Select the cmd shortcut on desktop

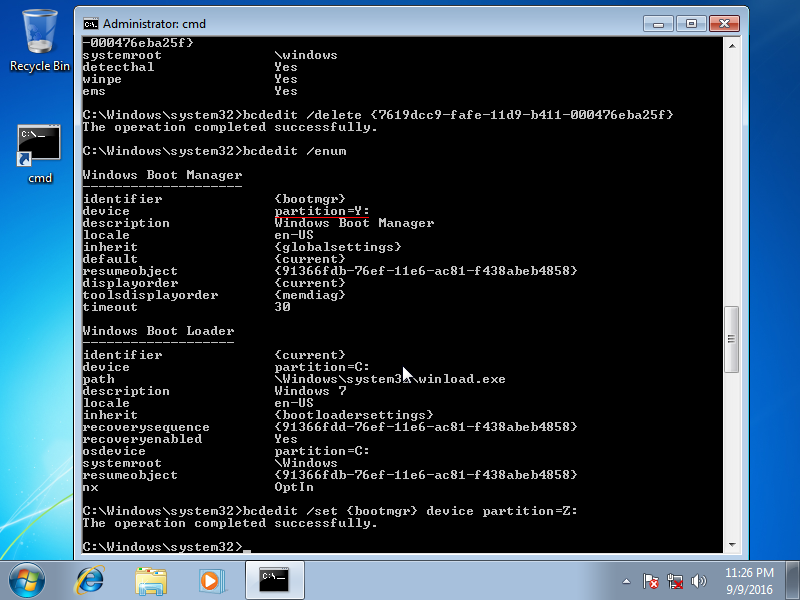pos(39,154)
